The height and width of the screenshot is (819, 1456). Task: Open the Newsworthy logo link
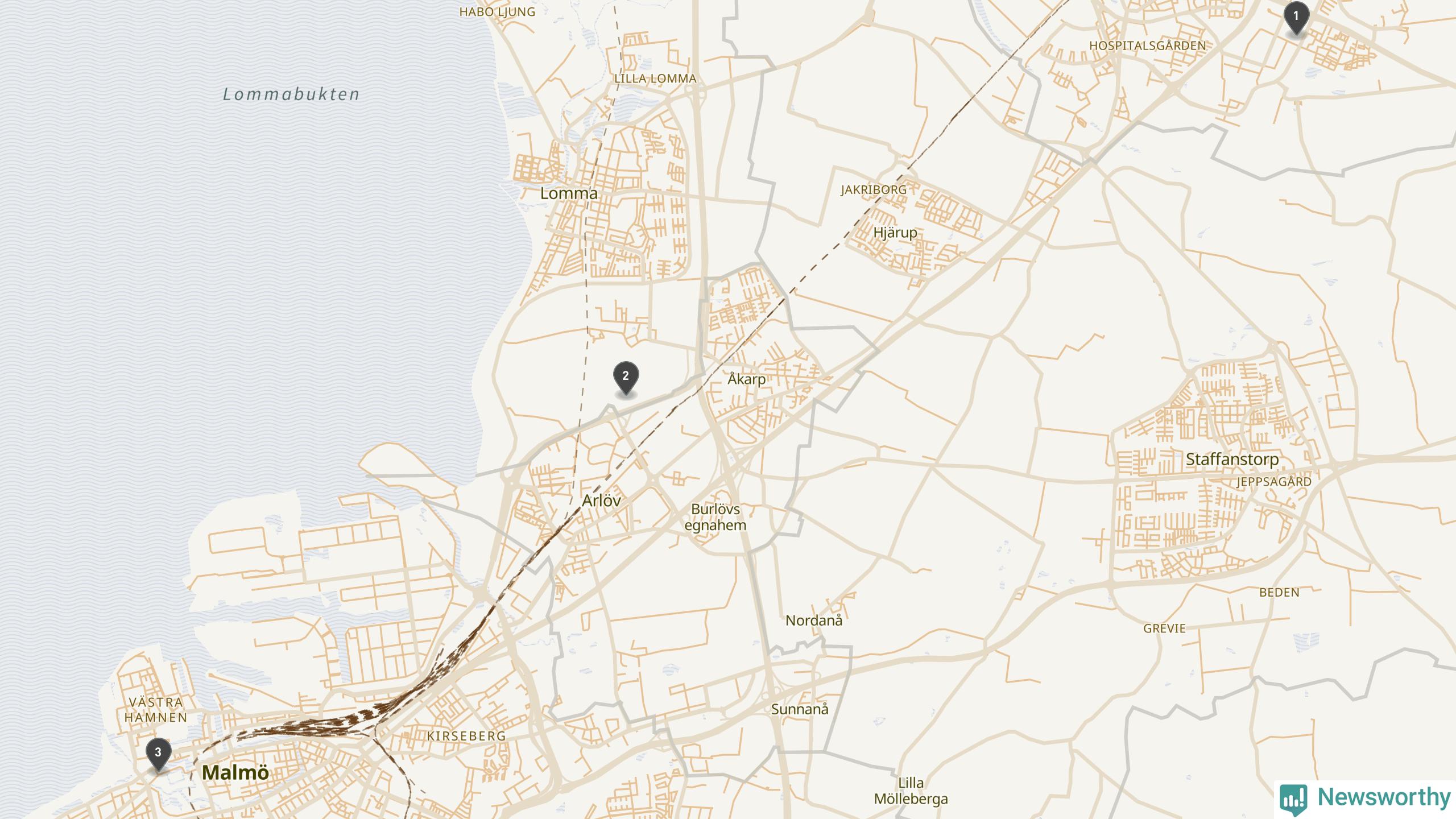[x=1366, y=798]
